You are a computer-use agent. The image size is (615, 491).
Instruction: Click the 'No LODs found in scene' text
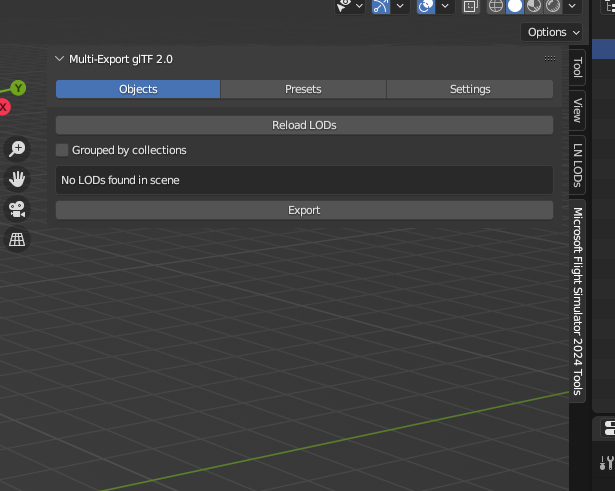point(120,180)
